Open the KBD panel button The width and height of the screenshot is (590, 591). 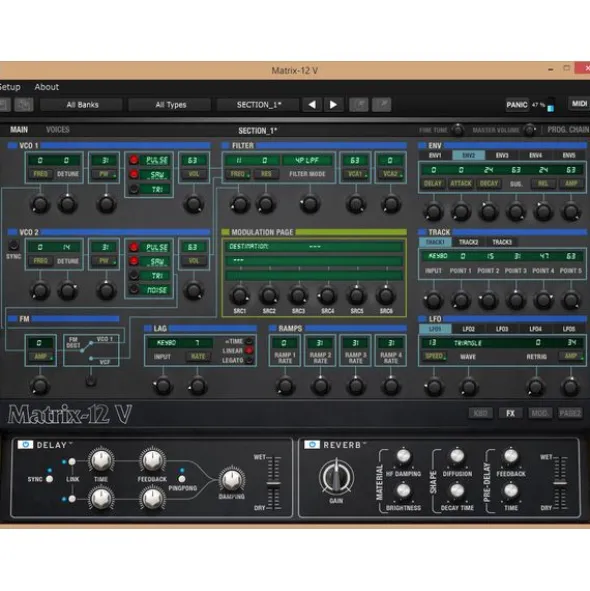coord(480,413)
